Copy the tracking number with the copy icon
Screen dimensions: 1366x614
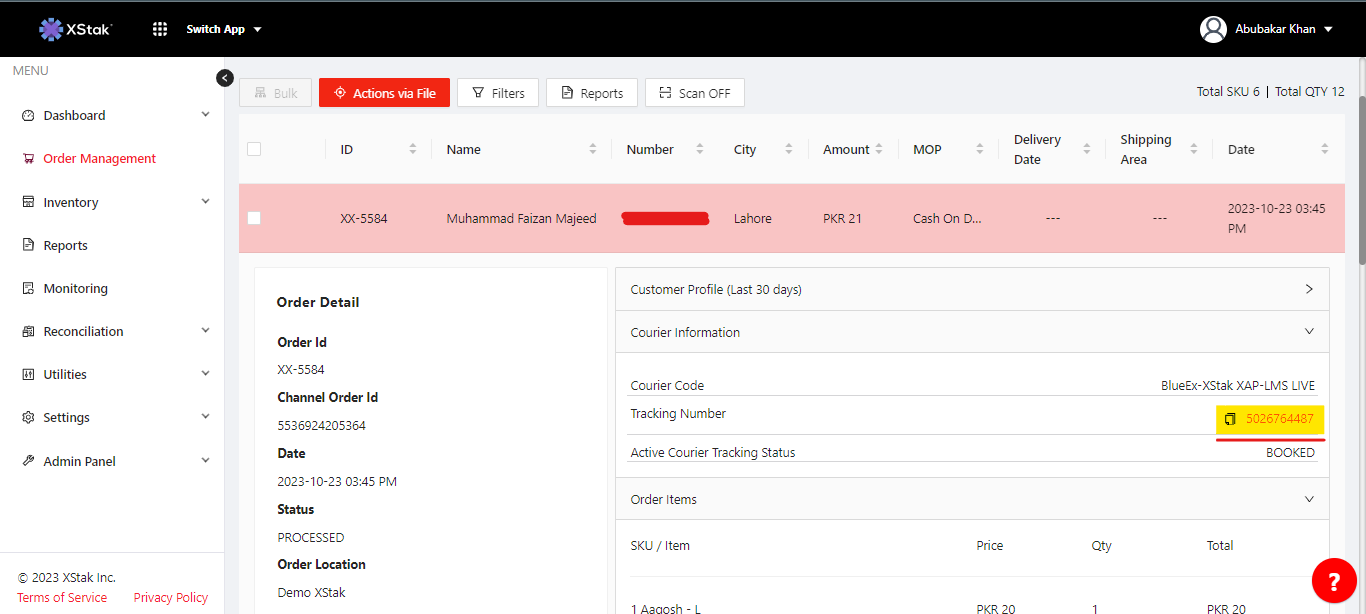coord(1230,419)
